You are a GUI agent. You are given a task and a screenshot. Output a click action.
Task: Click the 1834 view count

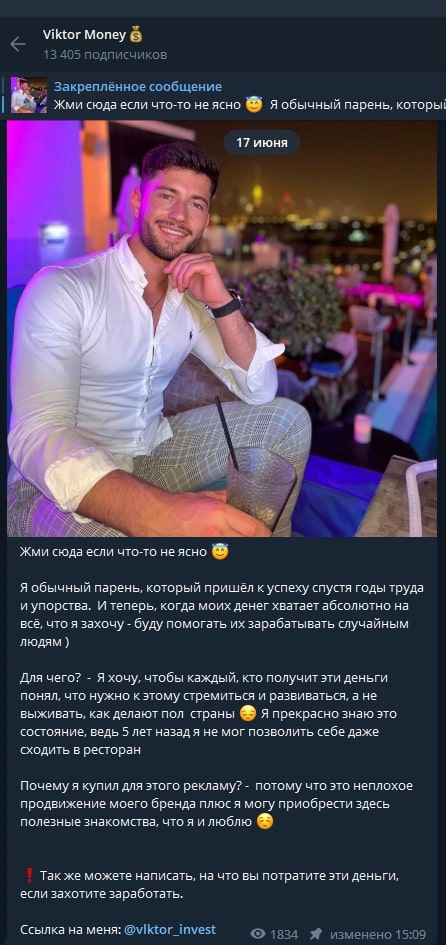pos(284,934)
